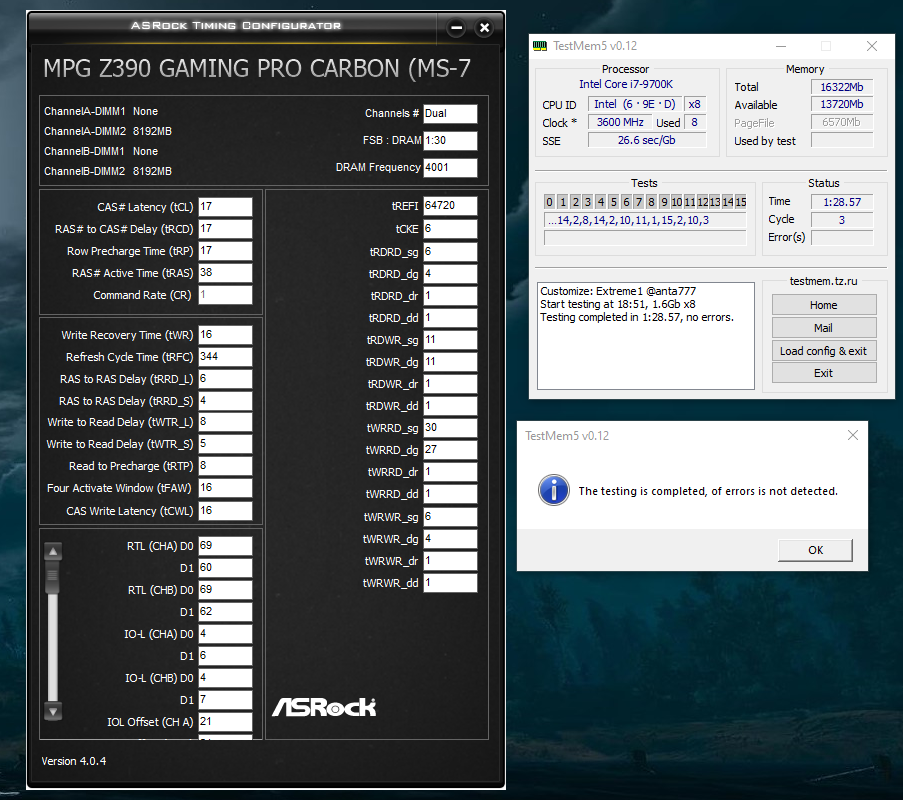The width and height of the screenshot is (903, 800).
Task: Click the tRRD_S value field
Action: pyautogui.click(x=225, y=400)
